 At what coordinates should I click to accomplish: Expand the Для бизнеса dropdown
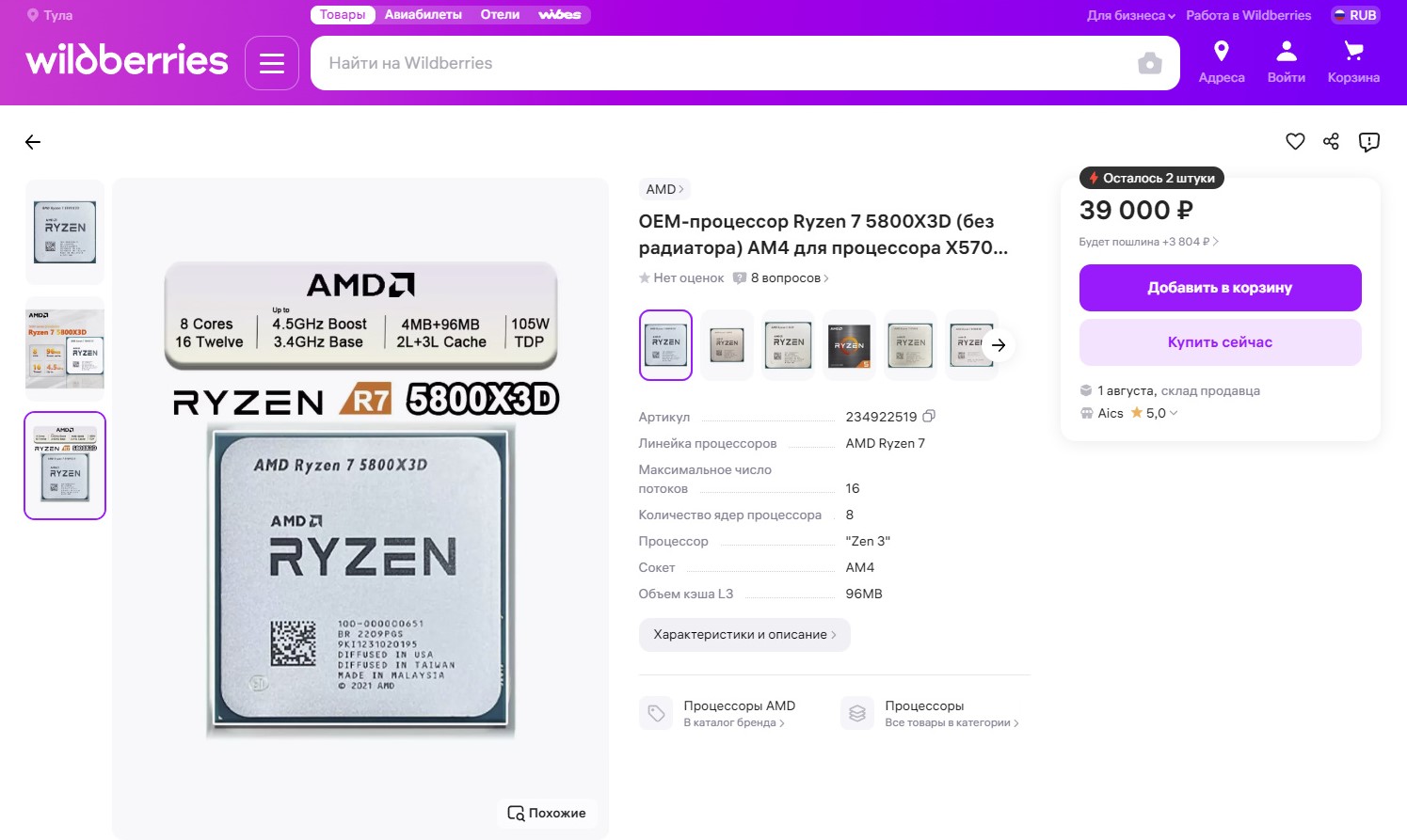[x=1130, y=15]
